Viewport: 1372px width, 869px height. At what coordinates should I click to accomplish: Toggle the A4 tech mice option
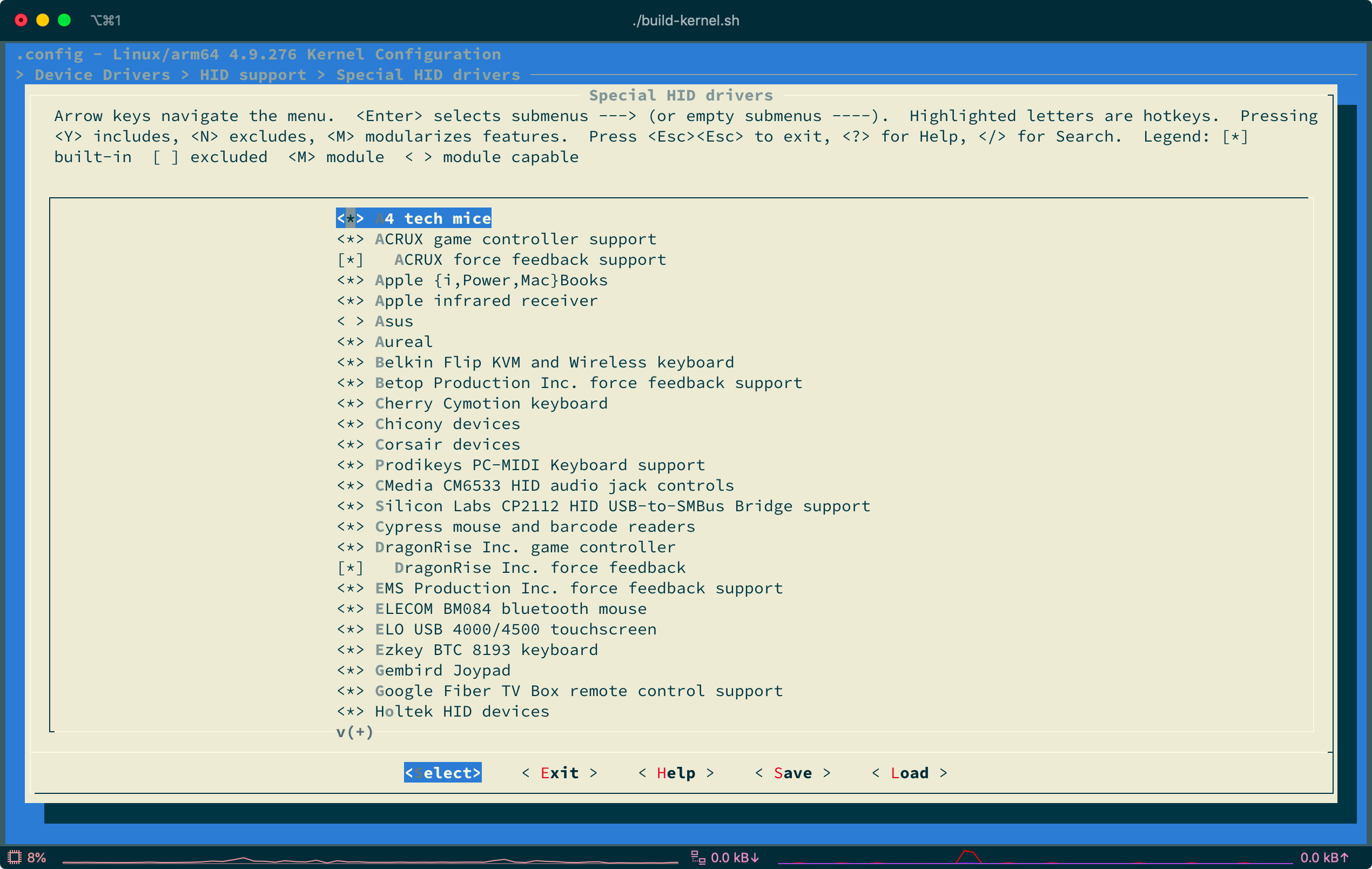click(350, 218)
